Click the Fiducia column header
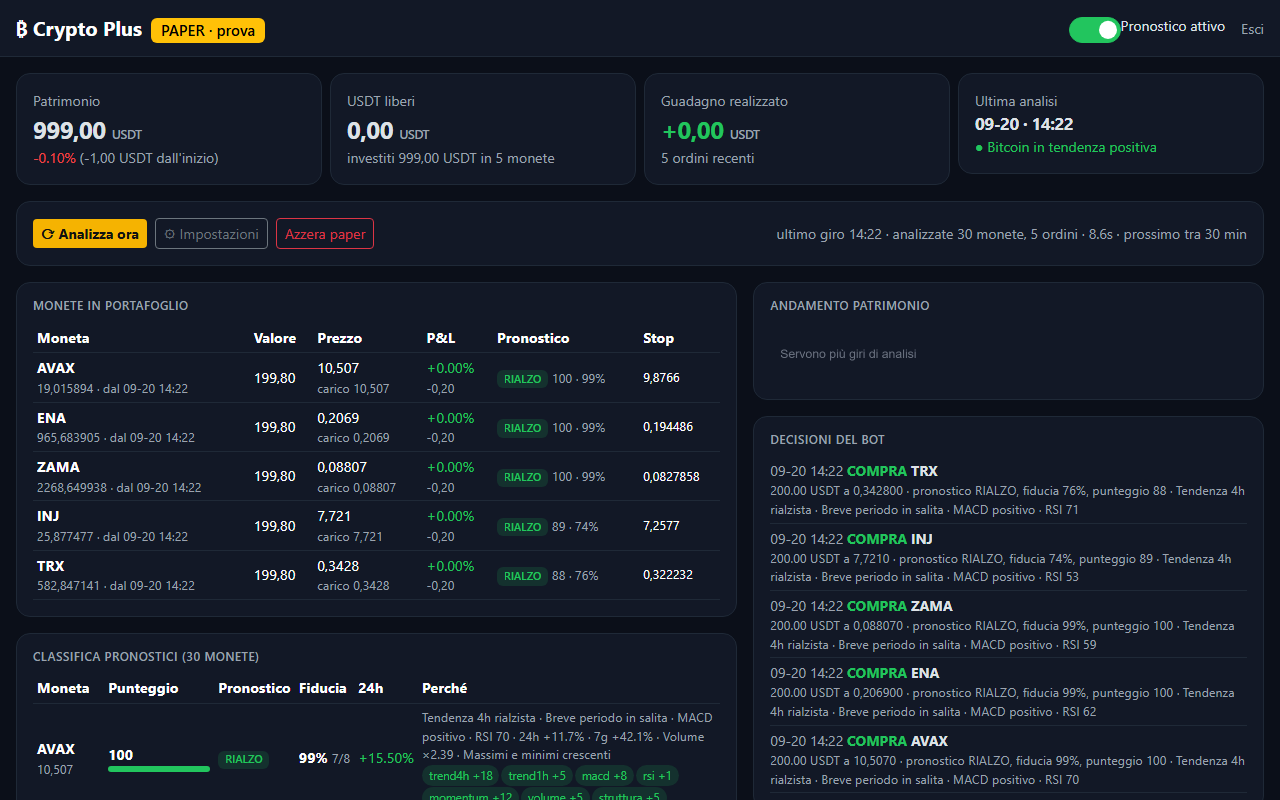The image size is (1280, 800). (x=323, y=688)
